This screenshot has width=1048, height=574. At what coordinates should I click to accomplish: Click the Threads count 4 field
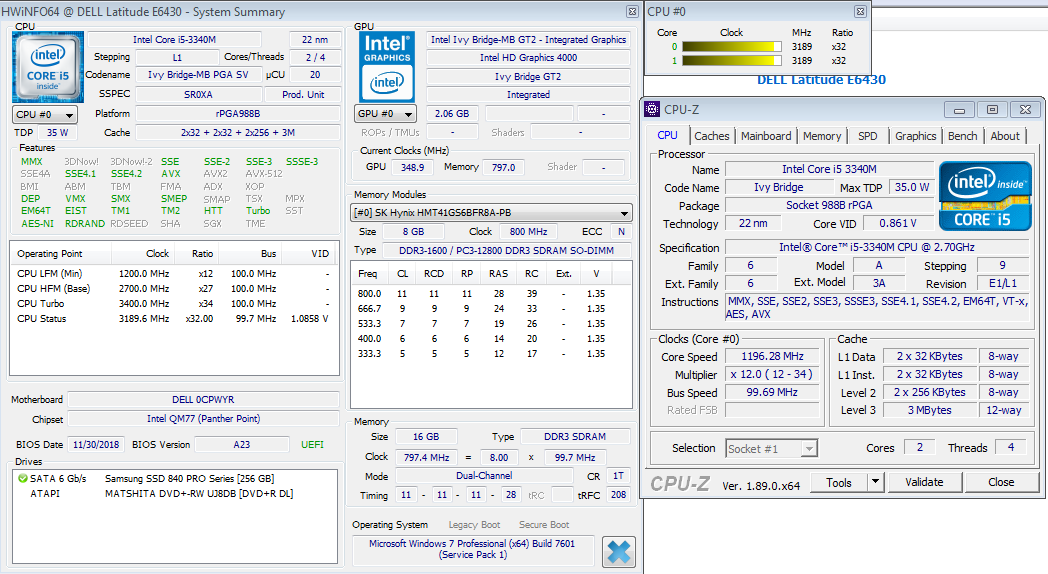[x=1011, y=447]
